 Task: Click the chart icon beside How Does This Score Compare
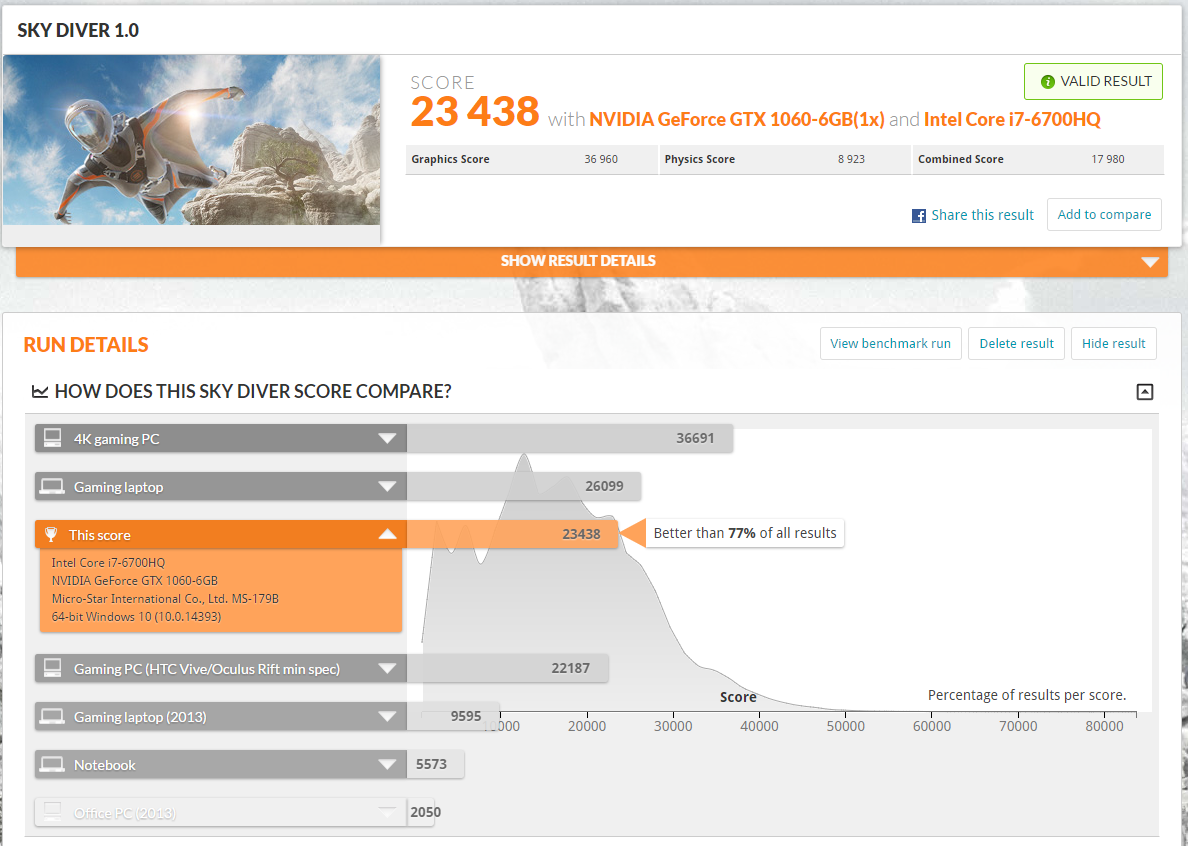click(39, 392)
